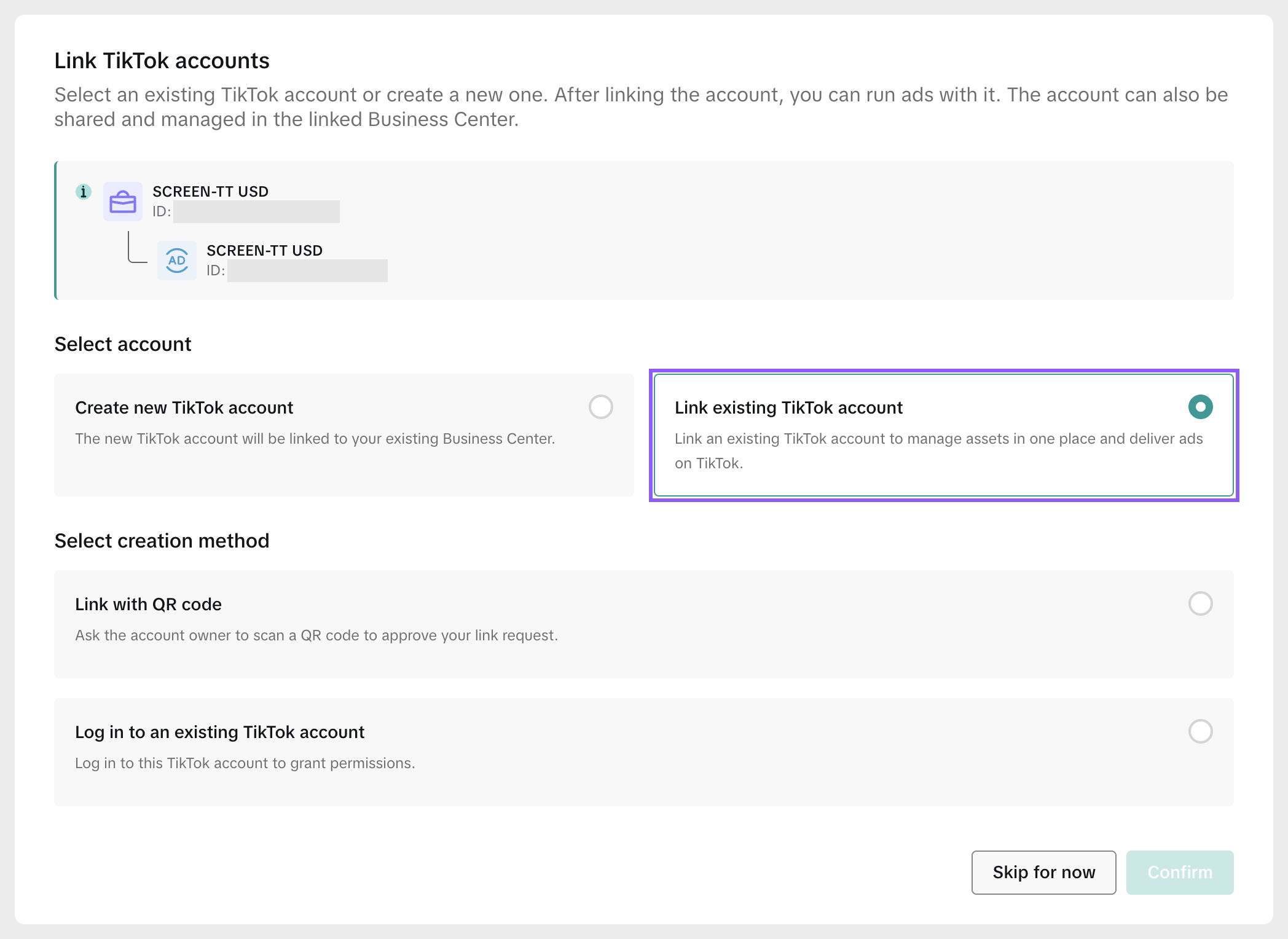
Task: Click the intro paragraph under Link TikTok accounts
Action: click(x=642, y=107)
